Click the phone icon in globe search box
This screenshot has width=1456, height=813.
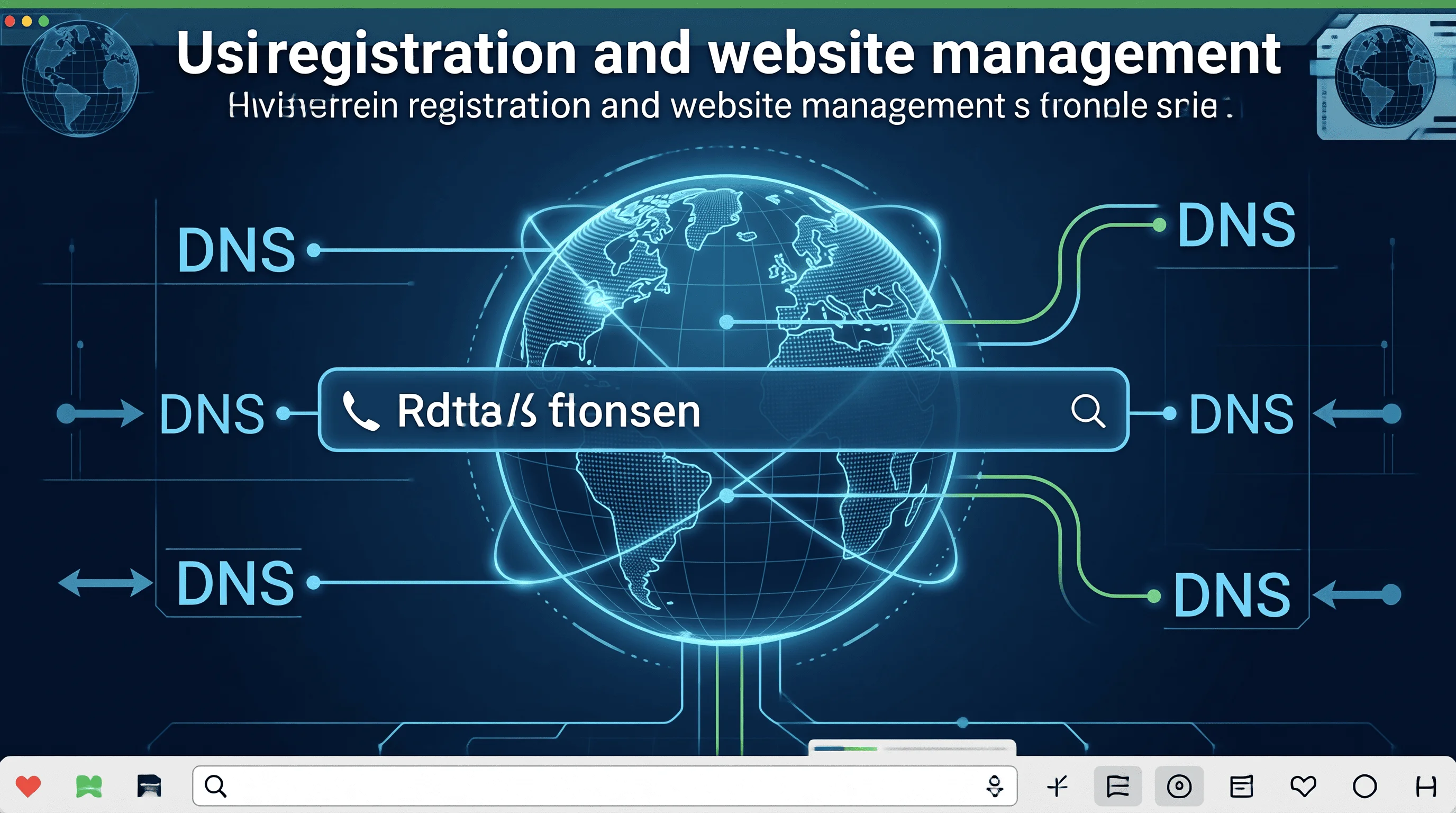[361, 411]
